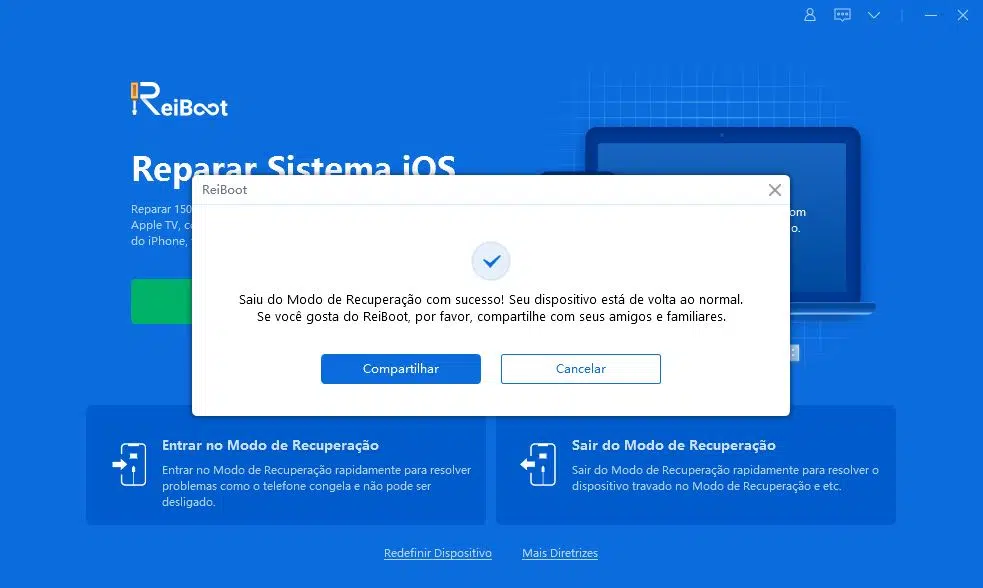Click Cancelar to dismiss the dialog

click(580, 368)
